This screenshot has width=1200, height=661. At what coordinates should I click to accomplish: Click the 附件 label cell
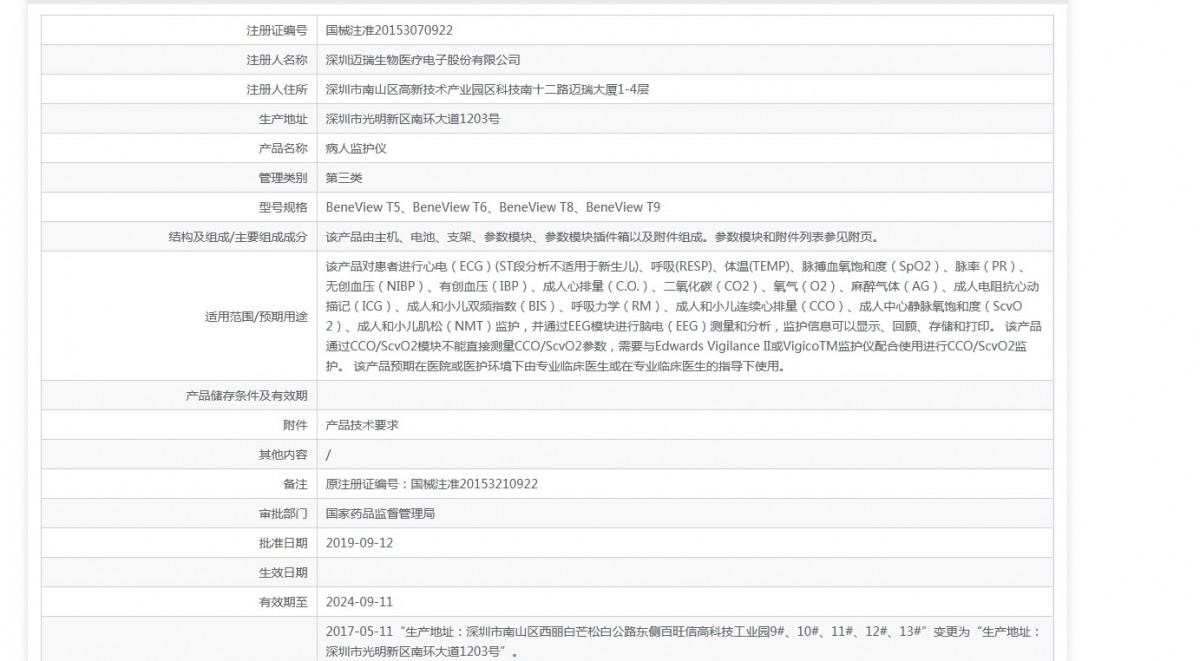tap(295, 425)
